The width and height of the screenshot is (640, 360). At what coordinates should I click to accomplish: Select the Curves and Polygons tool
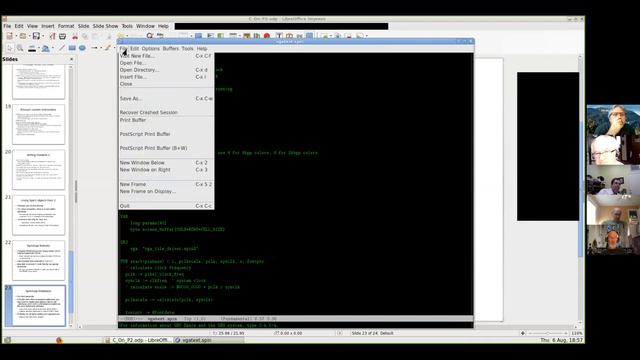click(107, 48)
